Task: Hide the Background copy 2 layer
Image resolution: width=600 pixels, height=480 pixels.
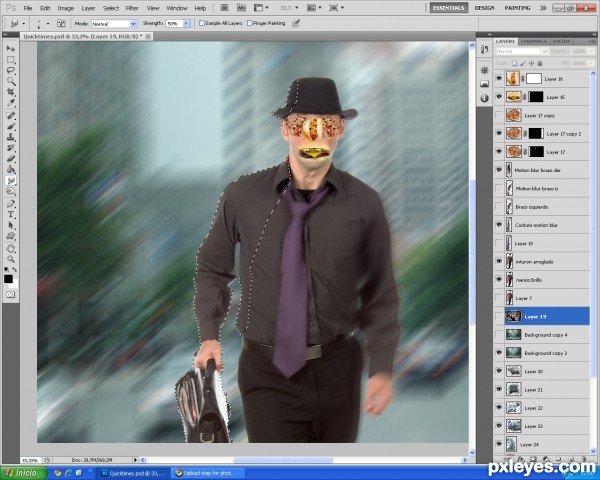Action: [x=499, y=353]
